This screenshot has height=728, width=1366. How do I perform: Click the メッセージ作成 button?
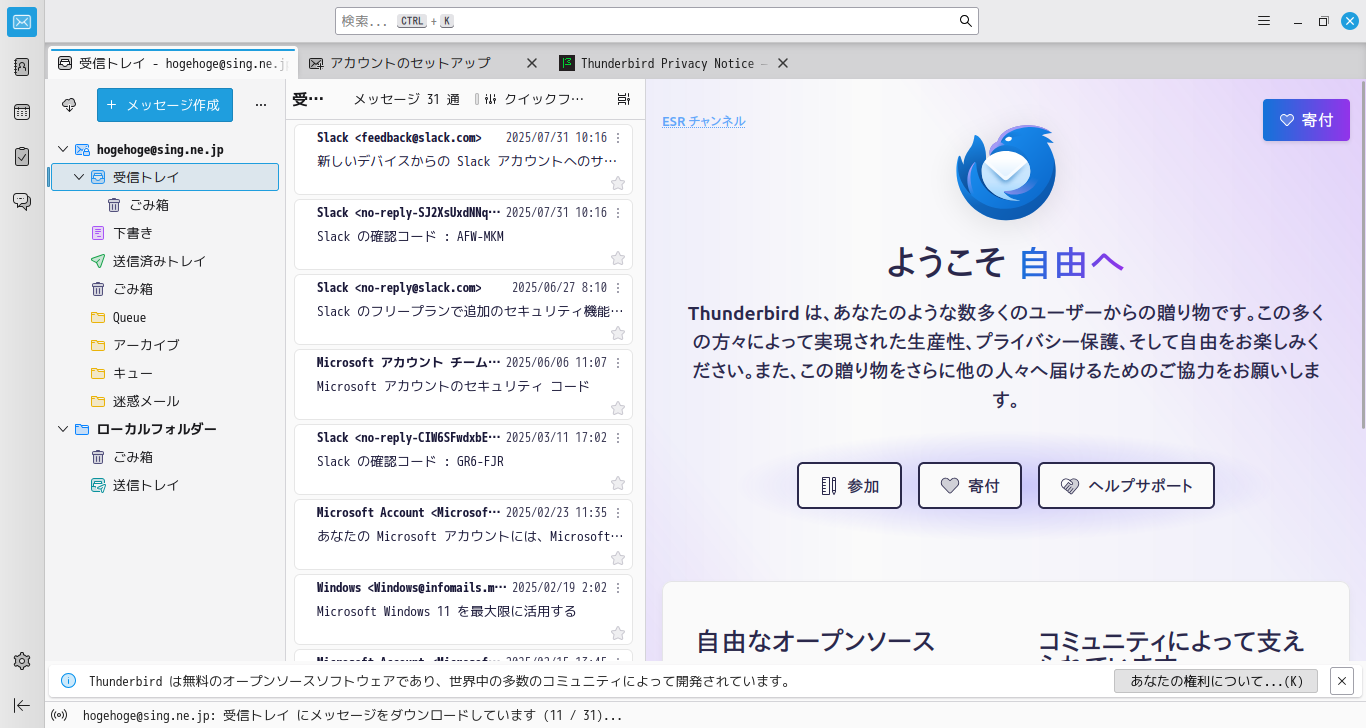164,105
